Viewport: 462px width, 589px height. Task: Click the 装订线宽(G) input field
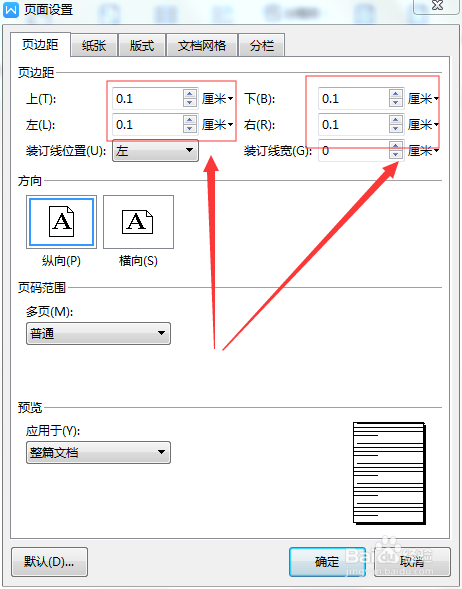pos(353,151)
